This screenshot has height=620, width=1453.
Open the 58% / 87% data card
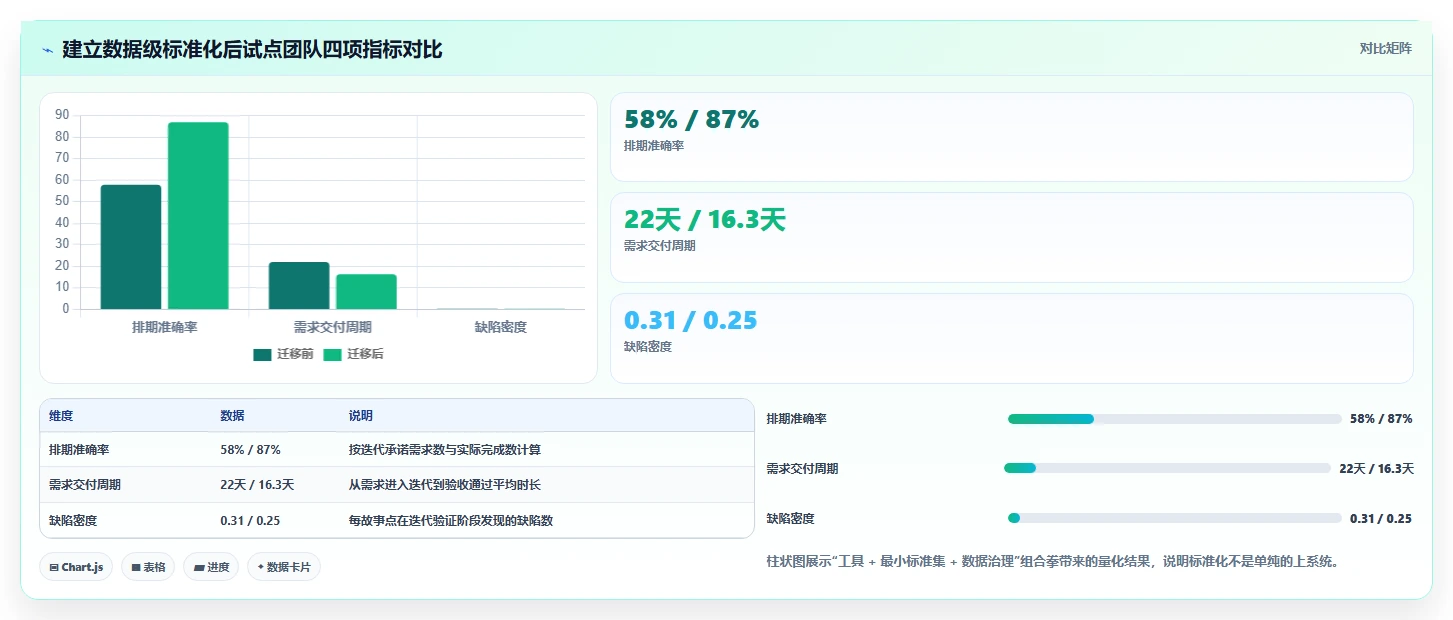[x=1011, y=137]
